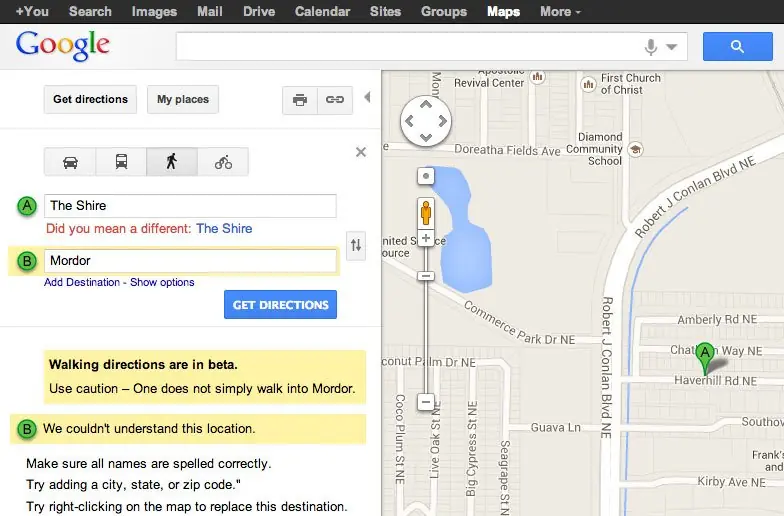Click green B marker beside Mordor field
Image resolution: width=784 pixels, height=516 pixels.
(x=27, y=261)
